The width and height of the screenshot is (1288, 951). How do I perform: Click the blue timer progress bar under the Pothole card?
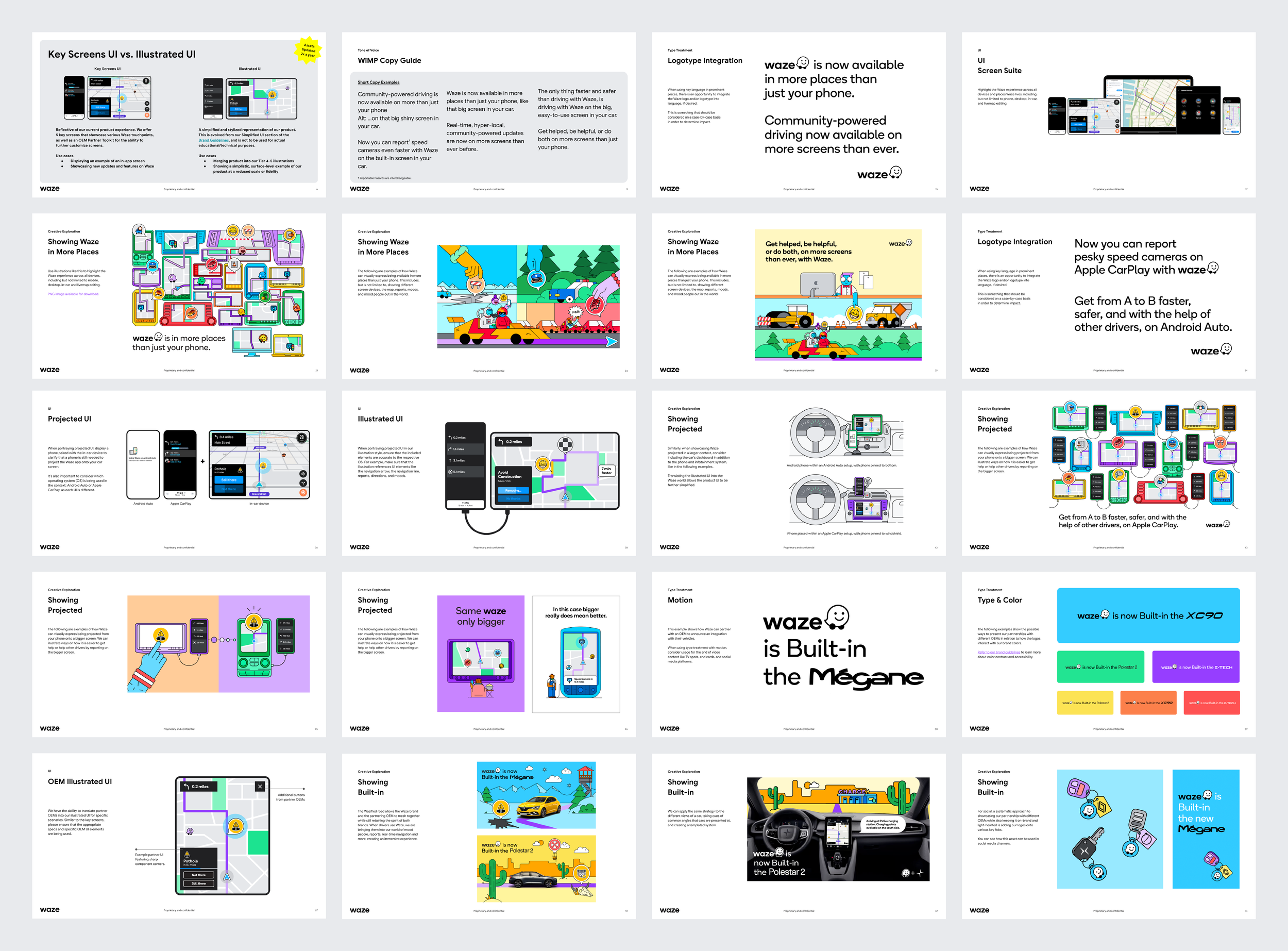point(191,869)
